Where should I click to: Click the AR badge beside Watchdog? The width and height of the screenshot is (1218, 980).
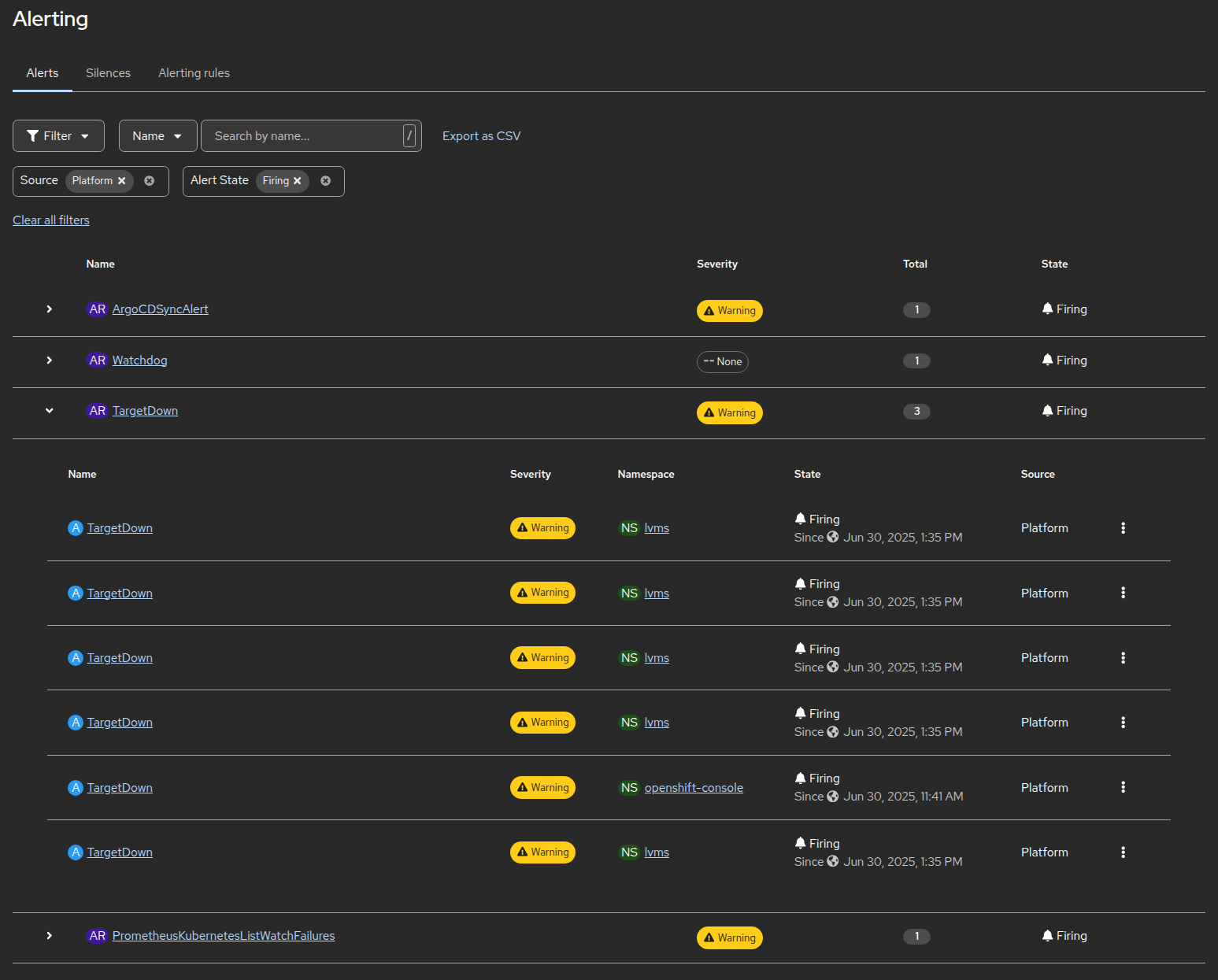coord(97,361)
